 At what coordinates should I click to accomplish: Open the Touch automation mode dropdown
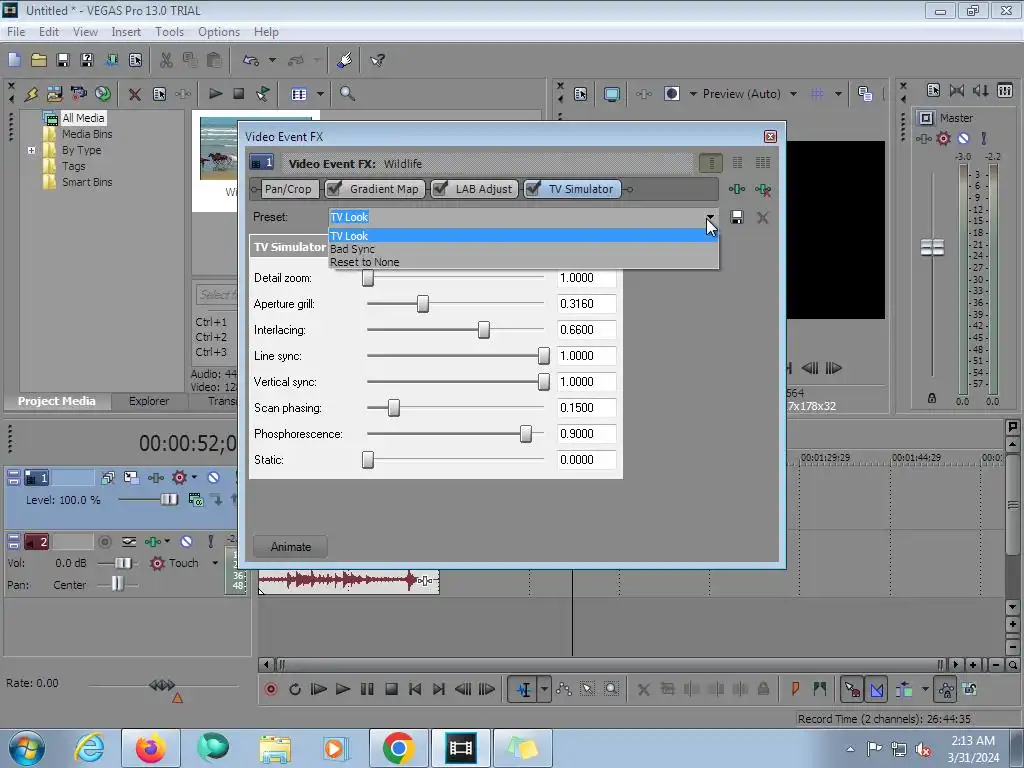coord(215,563)
